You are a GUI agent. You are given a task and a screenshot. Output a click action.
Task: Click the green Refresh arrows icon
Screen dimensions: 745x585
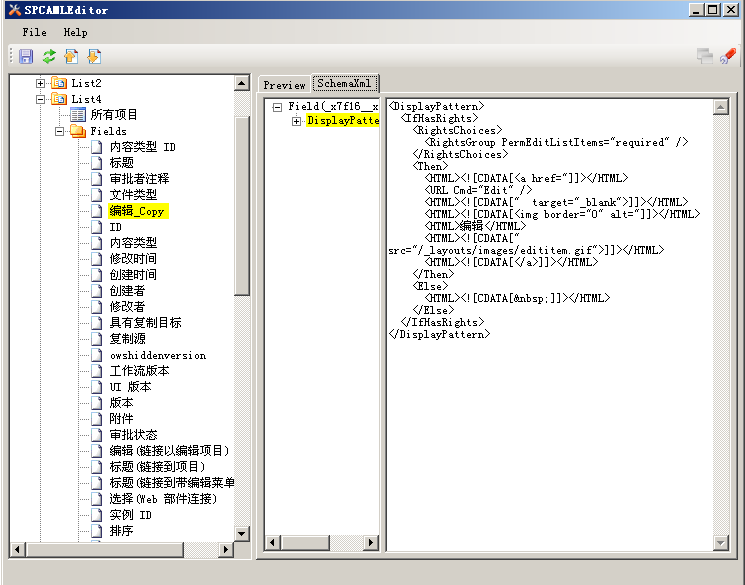click(48, 57)
